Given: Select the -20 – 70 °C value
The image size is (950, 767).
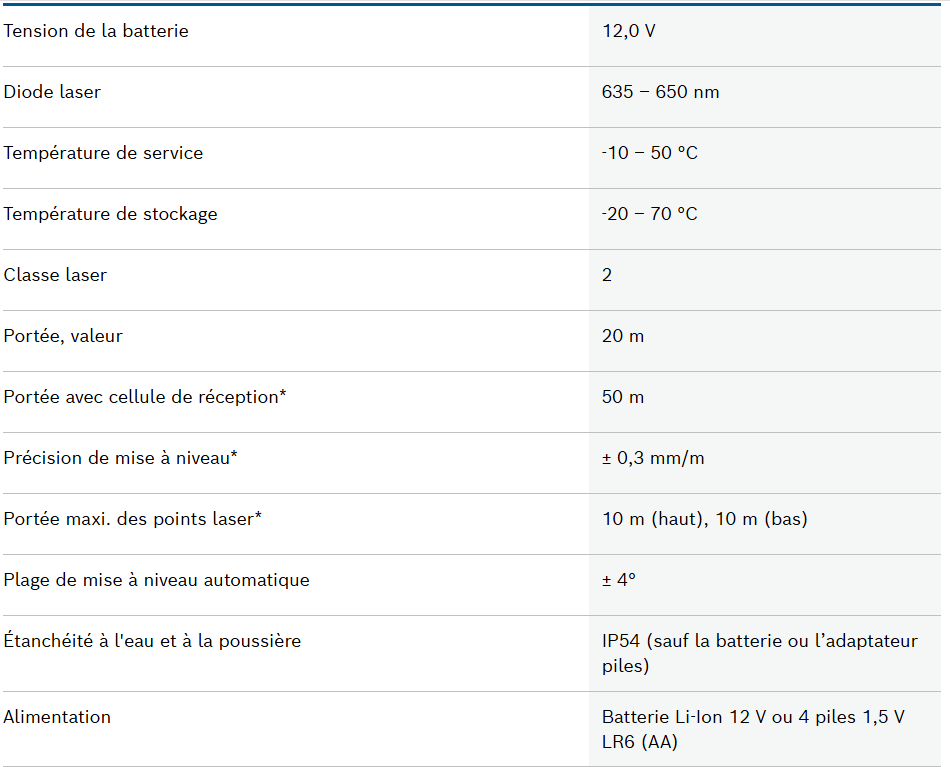Looking at the screenshot, I should (649, 214).
